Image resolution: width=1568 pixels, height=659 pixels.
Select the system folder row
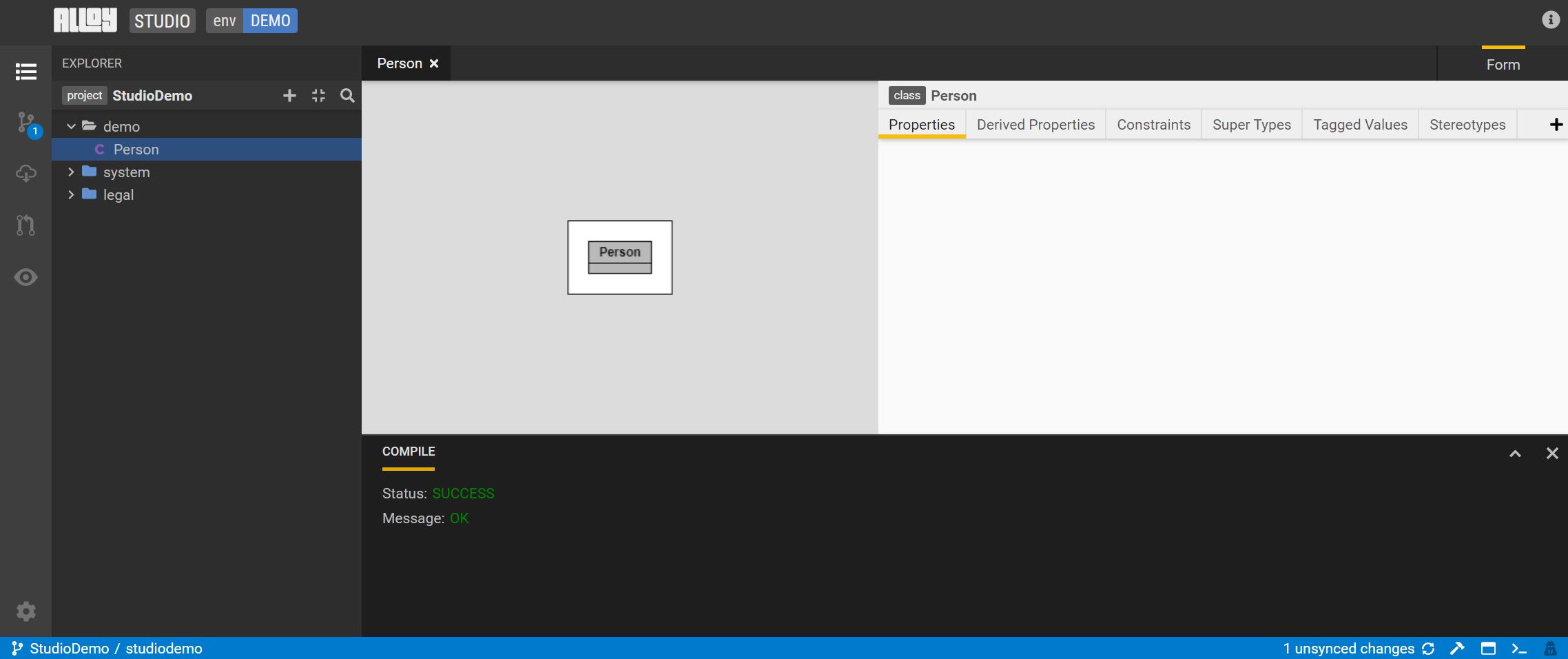pos(207,172)
